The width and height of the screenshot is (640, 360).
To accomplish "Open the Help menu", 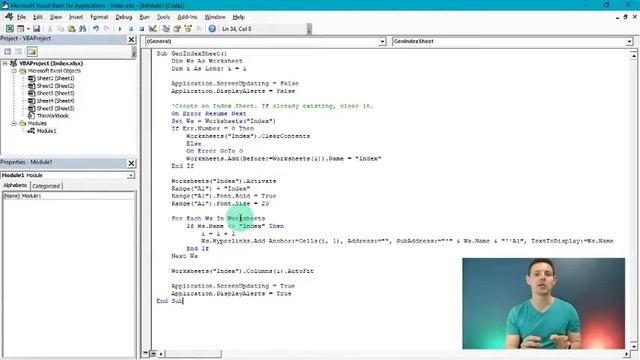I will point(238,17).
